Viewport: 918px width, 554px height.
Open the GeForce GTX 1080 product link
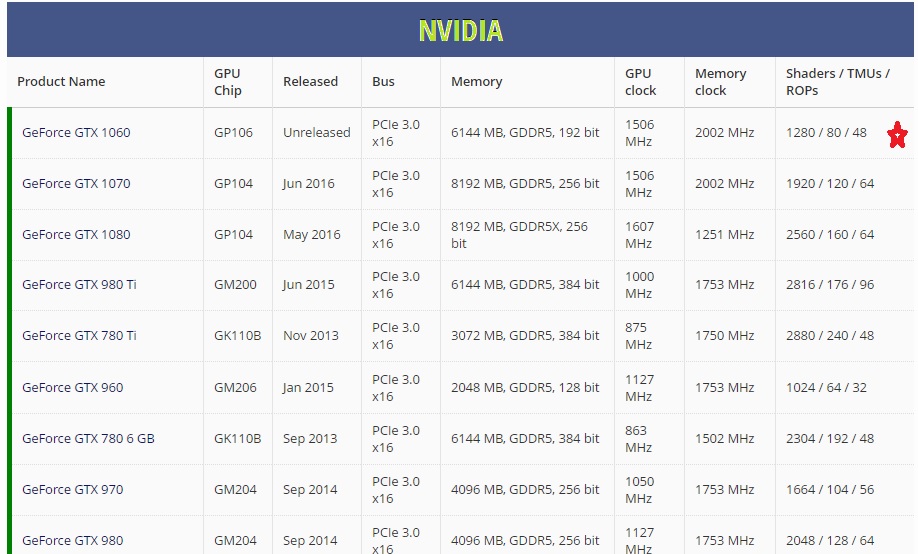[x=76, y=234]
